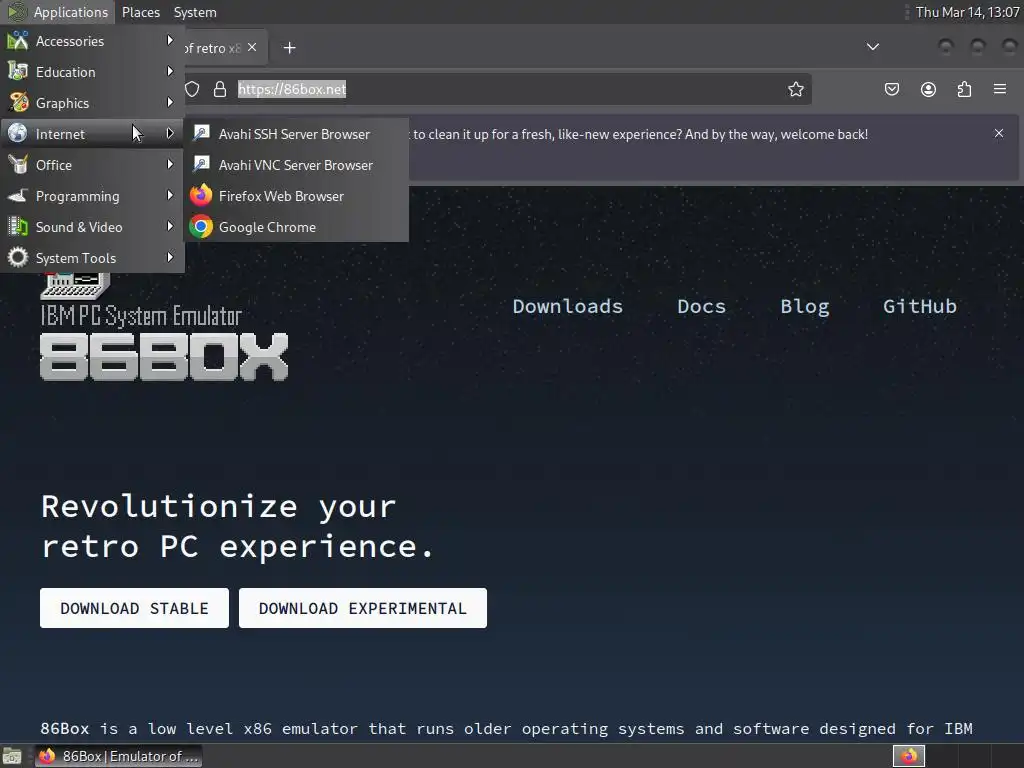Image resolution: width=1024 pixels, height=768 pixels.
Task: Open the Firefox account icon
Action: coord(928,89)
